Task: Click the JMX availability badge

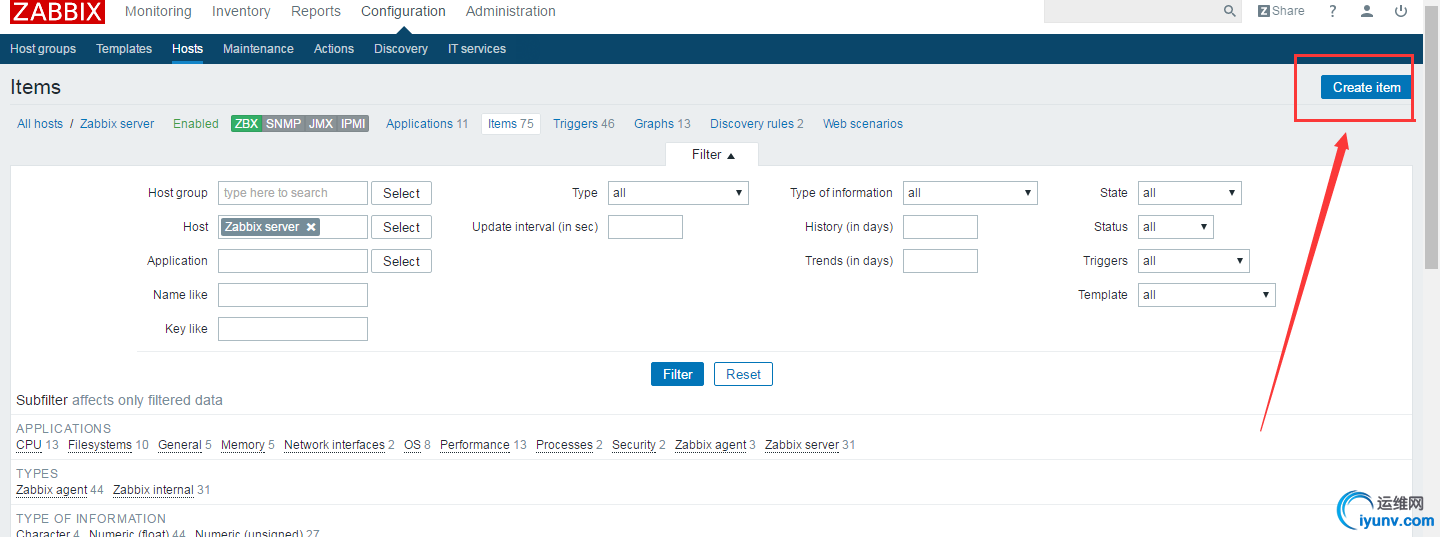Action: coord(321,124)
